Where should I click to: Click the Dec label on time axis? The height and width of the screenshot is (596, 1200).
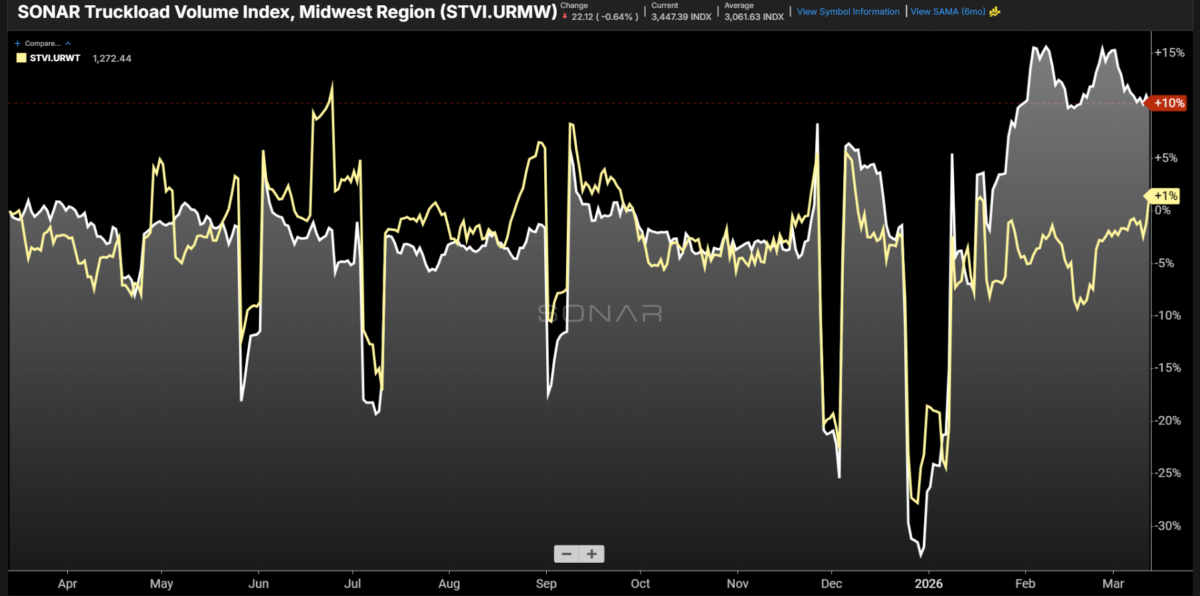(832, 583)
